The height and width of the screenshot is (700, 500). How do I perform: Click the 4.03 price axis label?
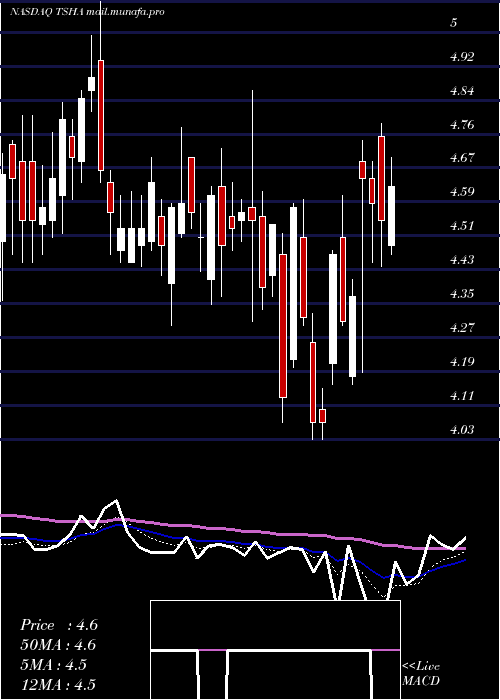[461, 429]
